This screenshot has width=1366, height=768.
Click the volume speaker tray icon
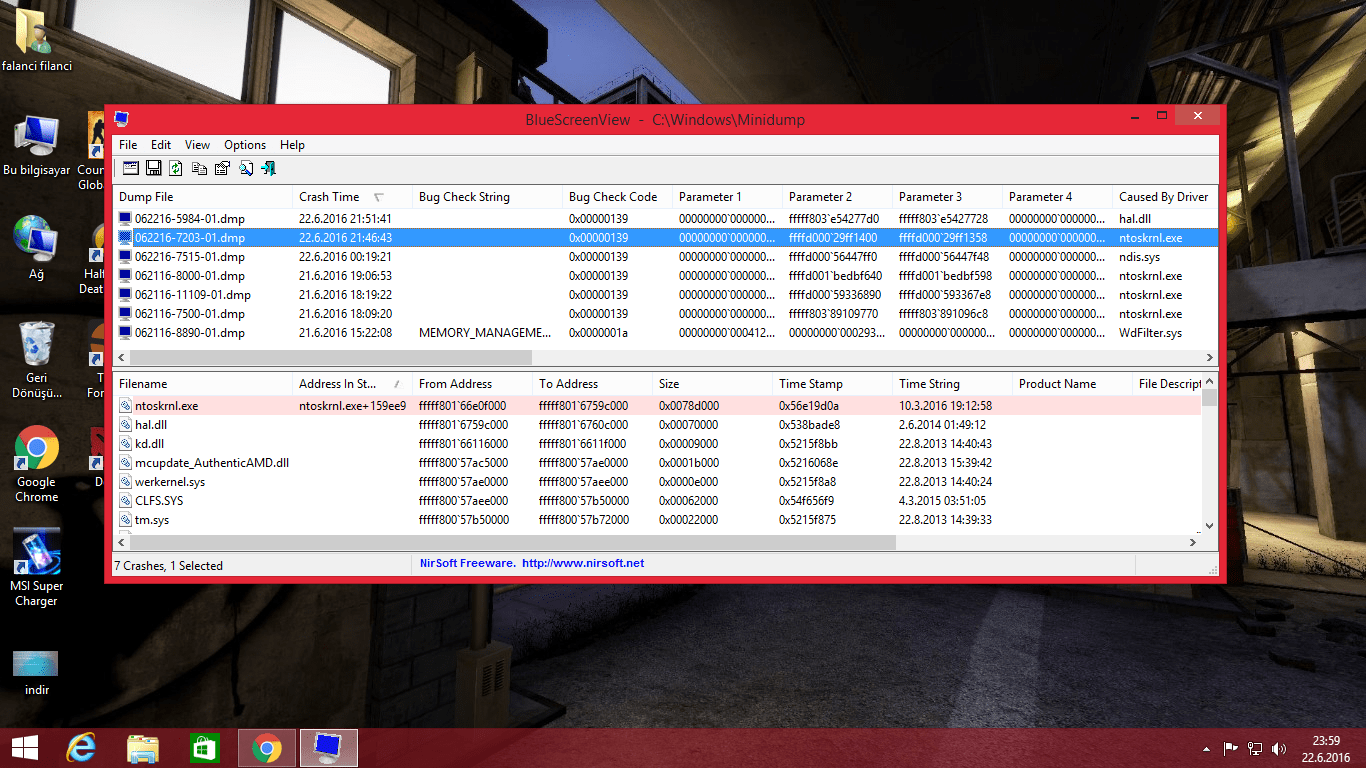pyautogui.click(x=1279, y=748)
